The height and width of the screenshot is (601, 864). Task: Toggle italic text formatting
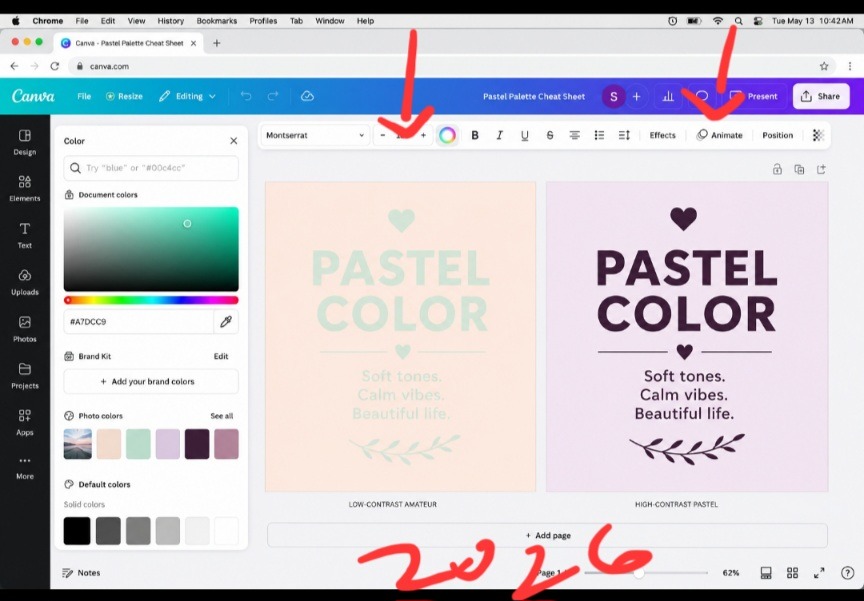(x=499, y=135)
